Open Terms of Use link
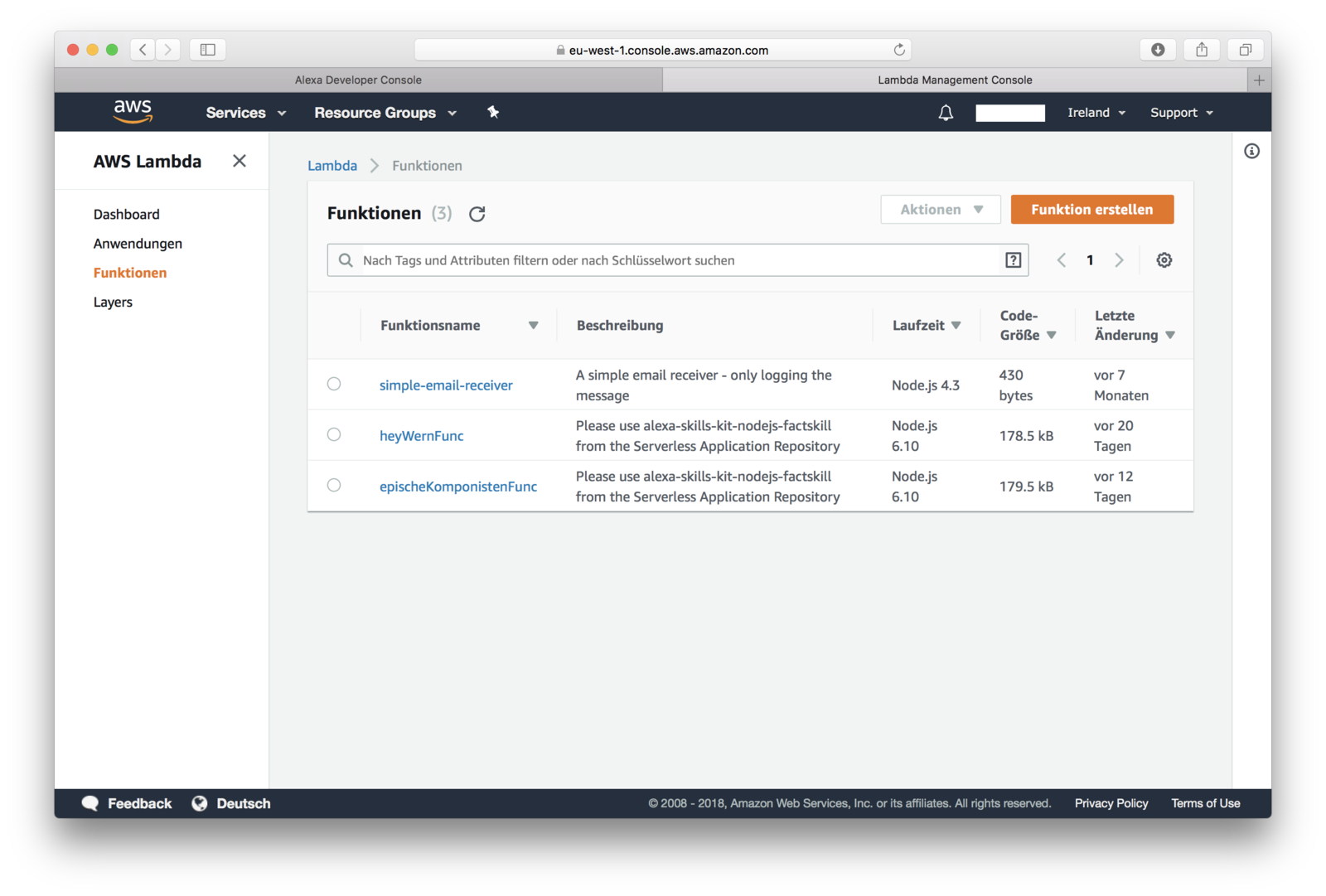Screen dimensions: 1326x896 [x=1206, y=803]
